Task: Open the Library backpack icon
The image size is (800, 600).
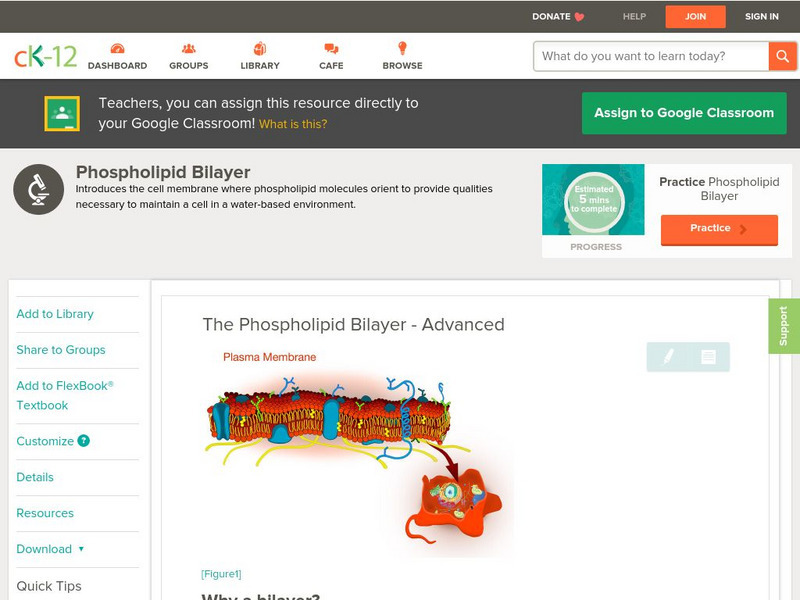Action: point(260,48)
